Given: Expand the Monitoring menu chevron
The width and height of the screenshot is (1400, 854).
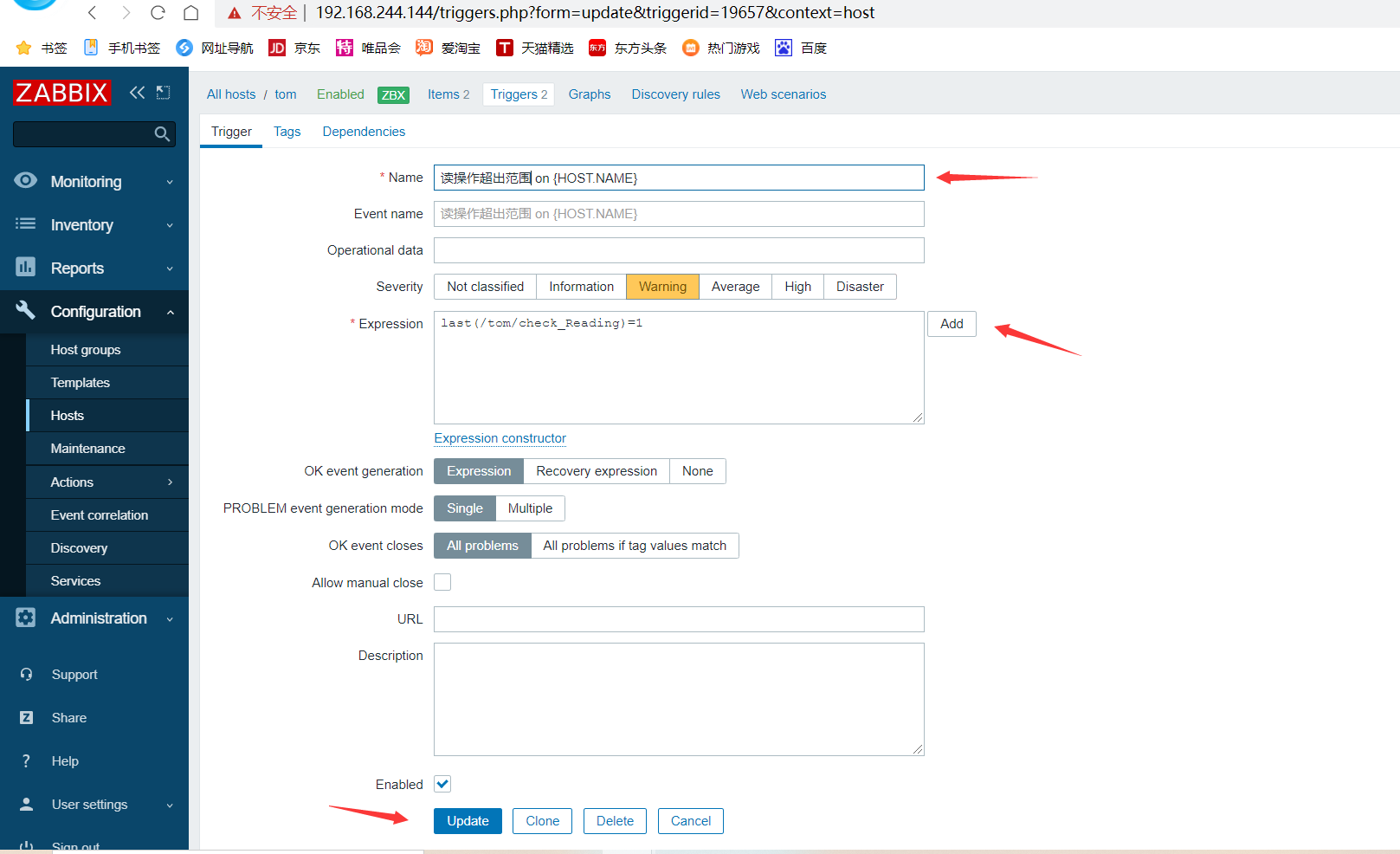Looking at the screenshot, I should pyautogui.click(x=170, y=182).
